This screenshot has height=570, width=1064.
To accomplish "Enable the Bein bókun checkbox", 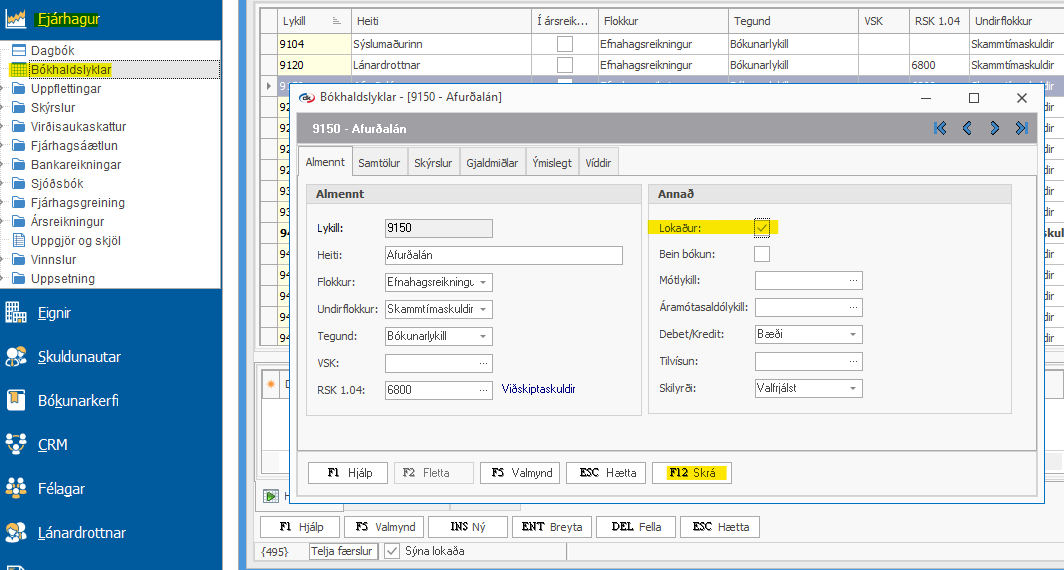I will (762, 254).
